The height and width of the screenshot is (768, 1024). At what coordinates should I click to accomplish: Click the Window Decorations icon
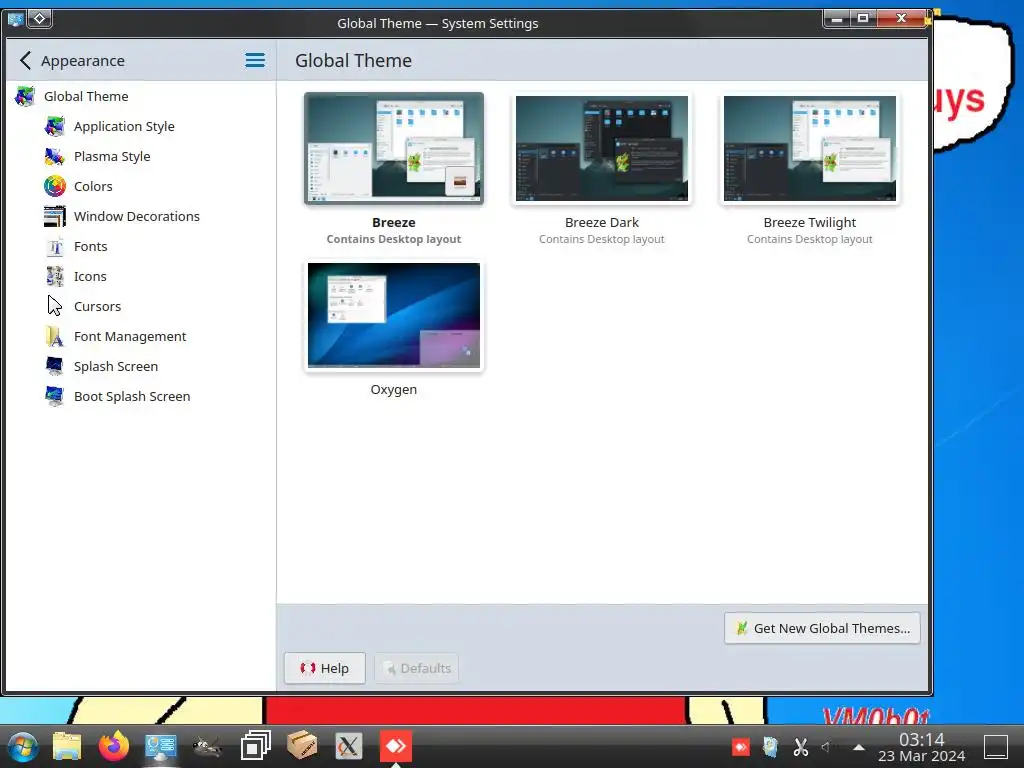click(55, 216)
